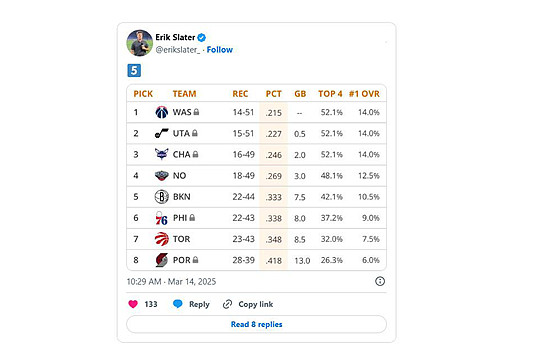Screen dimensions: 540x360
Task: Click the blue reply bubble icon
Action: click(178, 304)
